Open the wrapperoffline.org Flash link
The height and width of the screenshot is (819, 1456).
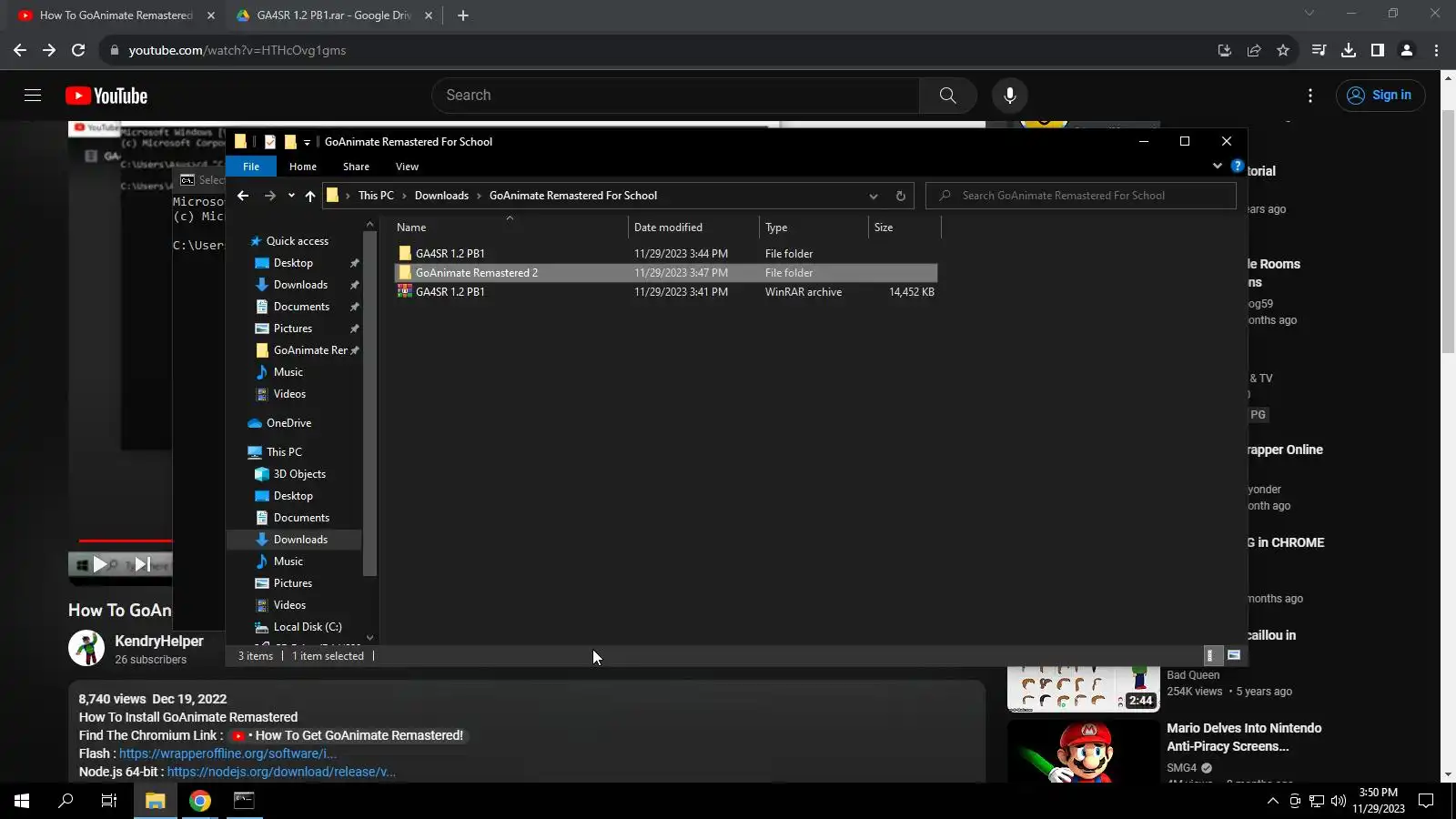click(227, 753)
